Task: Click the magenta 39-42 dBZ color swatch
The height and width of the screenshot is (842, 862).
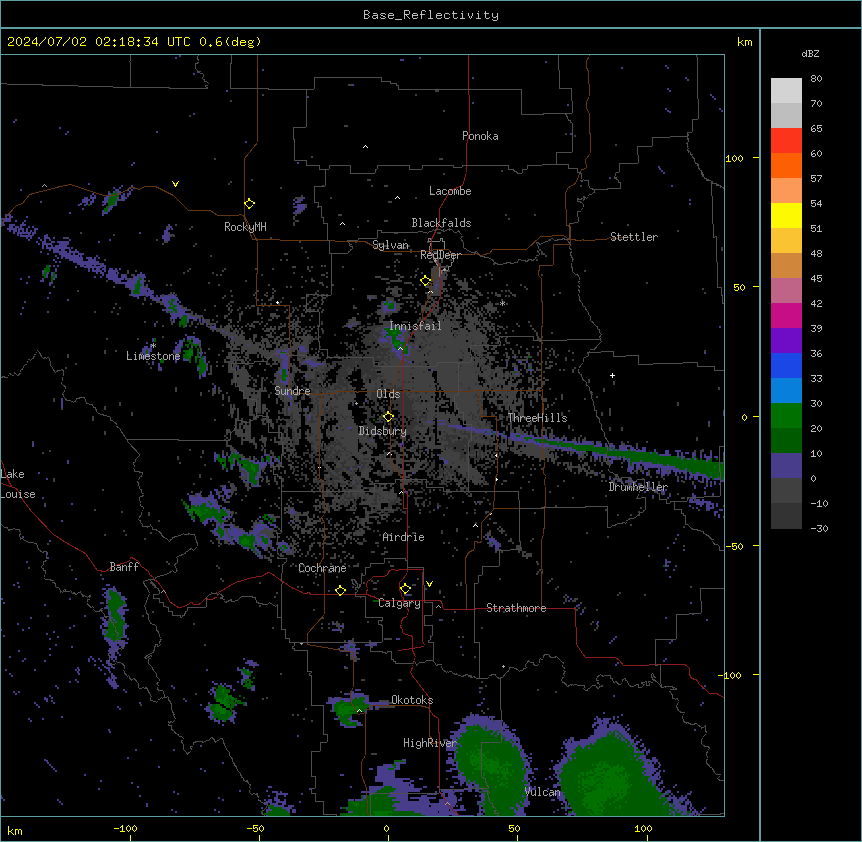Action: (786, 315)
